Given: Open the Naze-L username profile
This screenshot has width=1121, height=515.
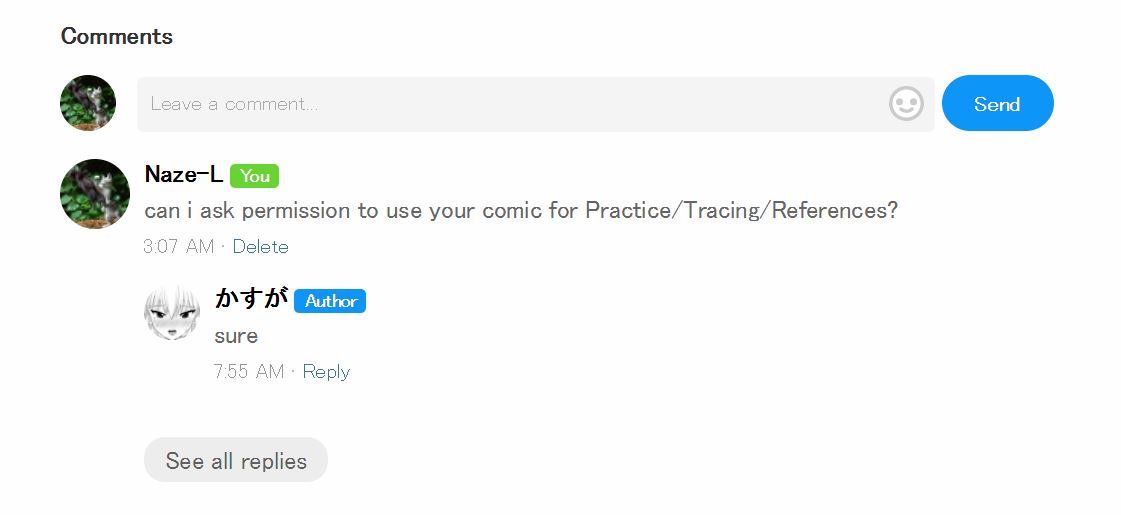Looking at the screenshot, I should tap(183, 175).
